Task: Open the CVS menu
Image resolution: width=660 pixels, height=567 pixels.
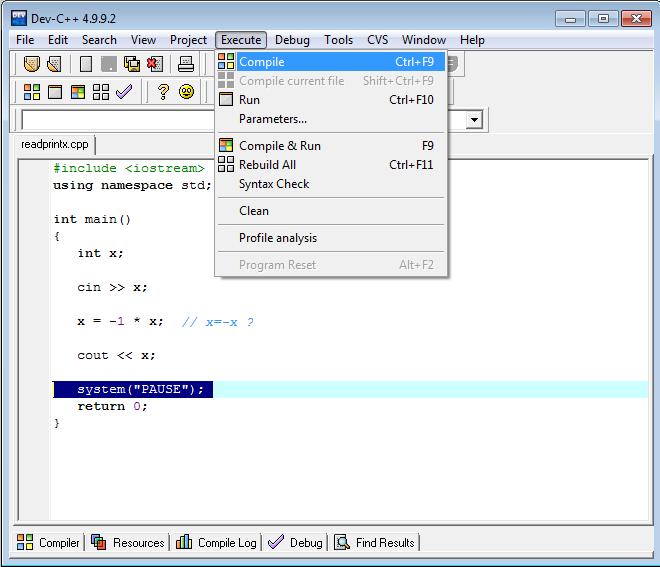Action: coord(377,40)
